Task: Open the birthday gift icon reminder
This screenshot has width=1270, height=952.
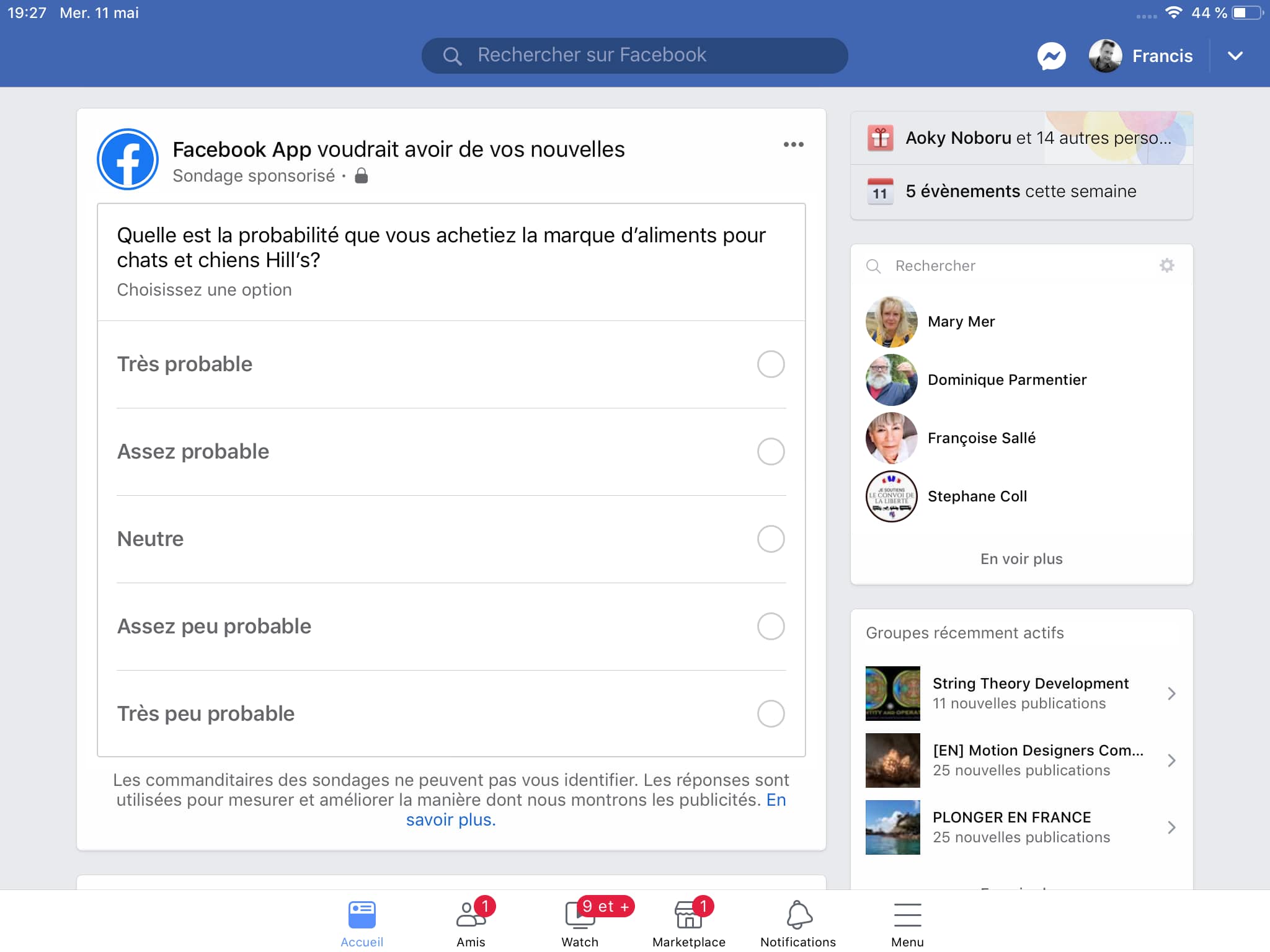Action: click(x=880, y=138)
